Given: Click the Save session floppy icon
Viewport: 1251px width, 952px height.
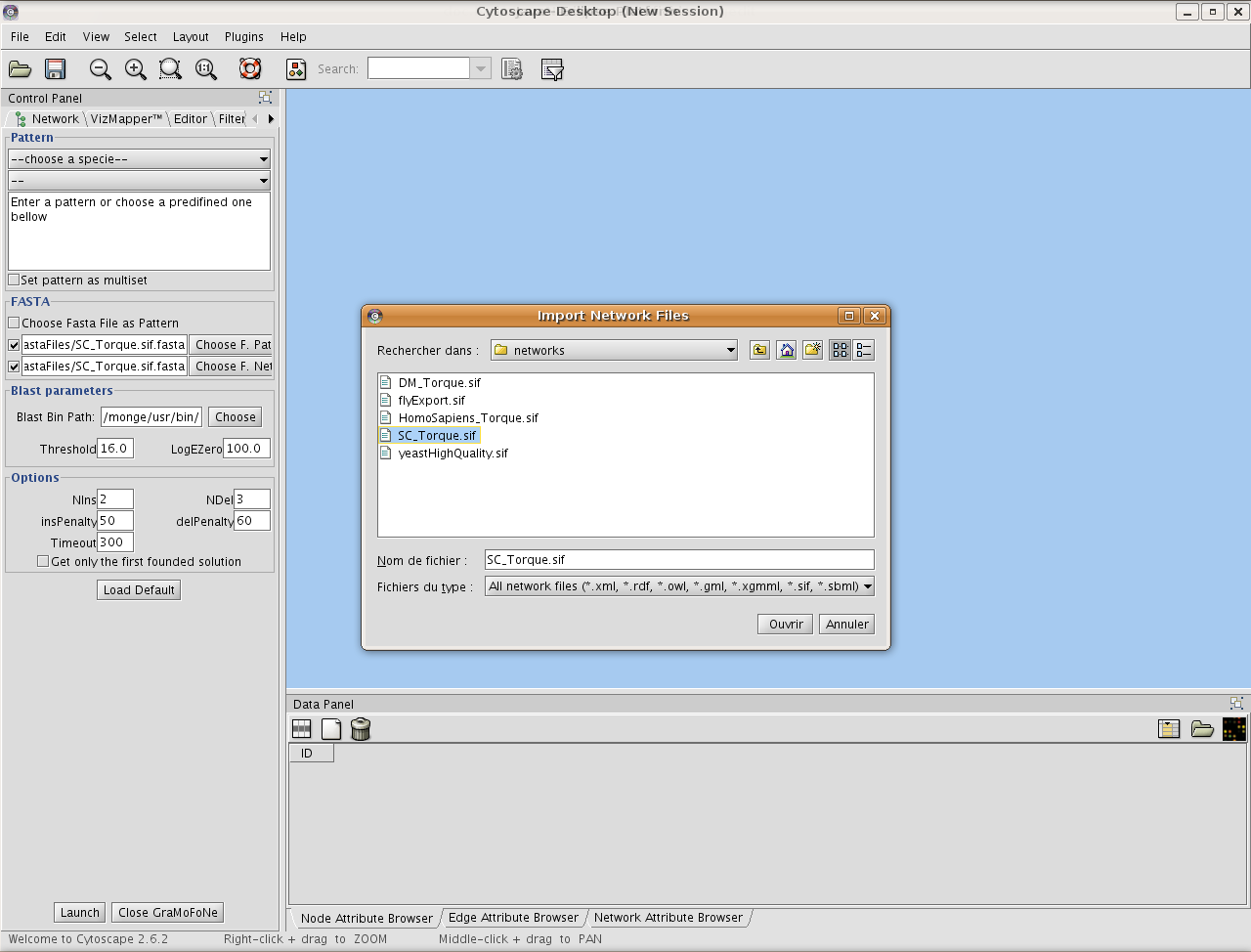Looking at the screenshot, I should [55, 69].
